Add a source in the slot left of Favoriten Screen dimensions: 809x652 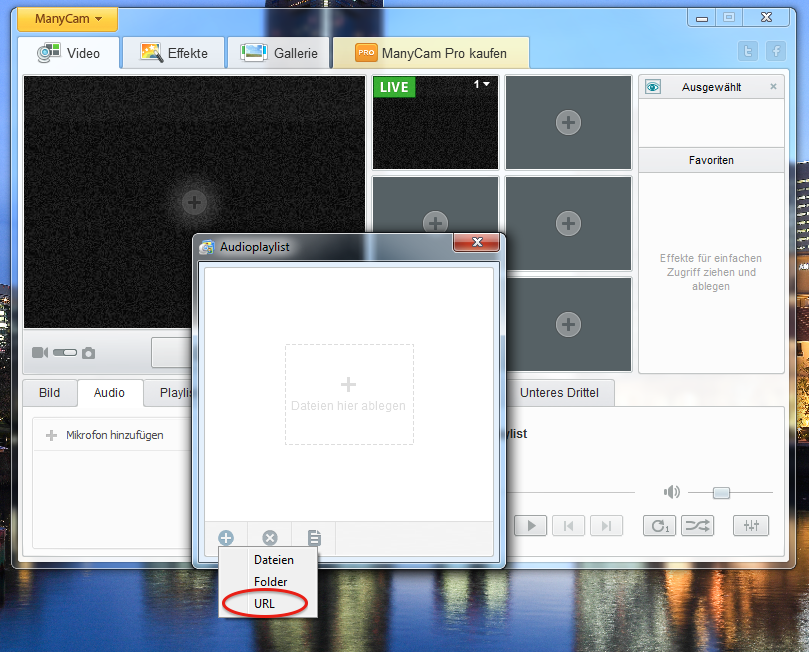[x=569, y=223]
